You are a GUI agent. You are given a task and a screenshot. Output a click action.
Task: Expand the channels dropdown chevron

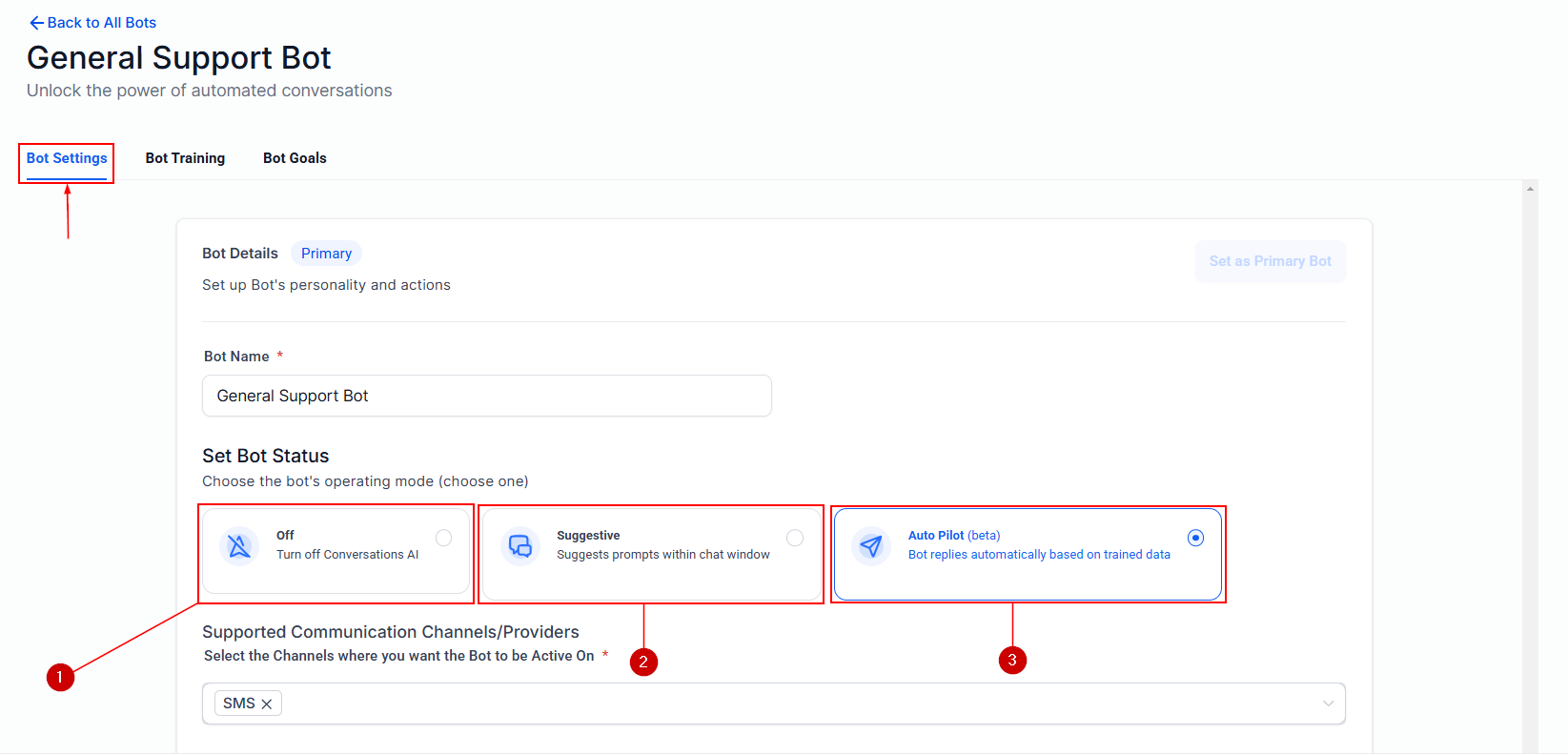pos(1328,704)
